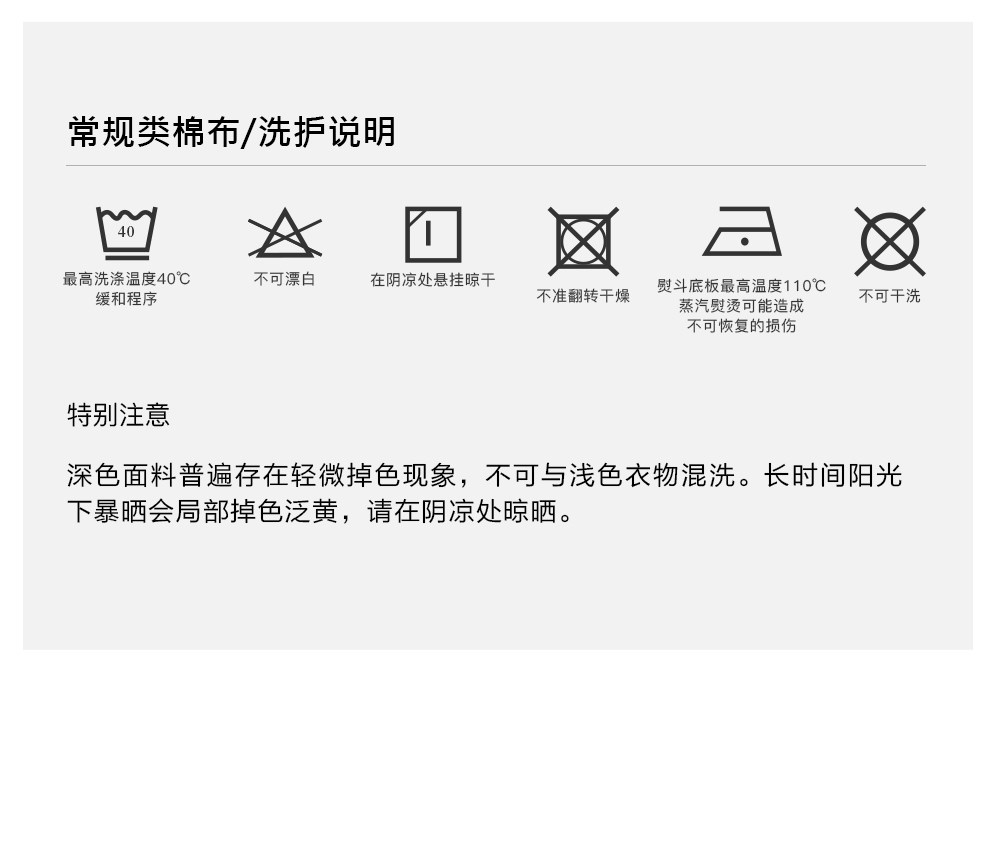Select the 不可漂白 caption text

(x=284, y=279)
